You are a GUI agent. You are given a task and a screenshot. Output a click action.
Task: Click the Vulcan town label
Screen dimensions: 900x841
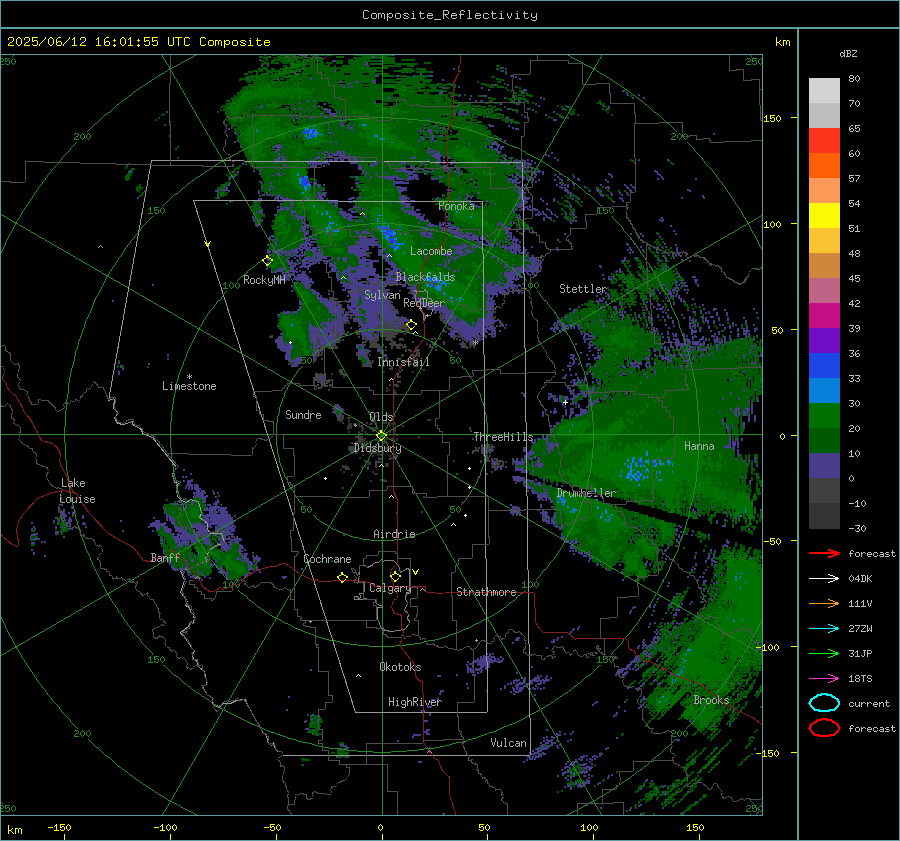508,743
